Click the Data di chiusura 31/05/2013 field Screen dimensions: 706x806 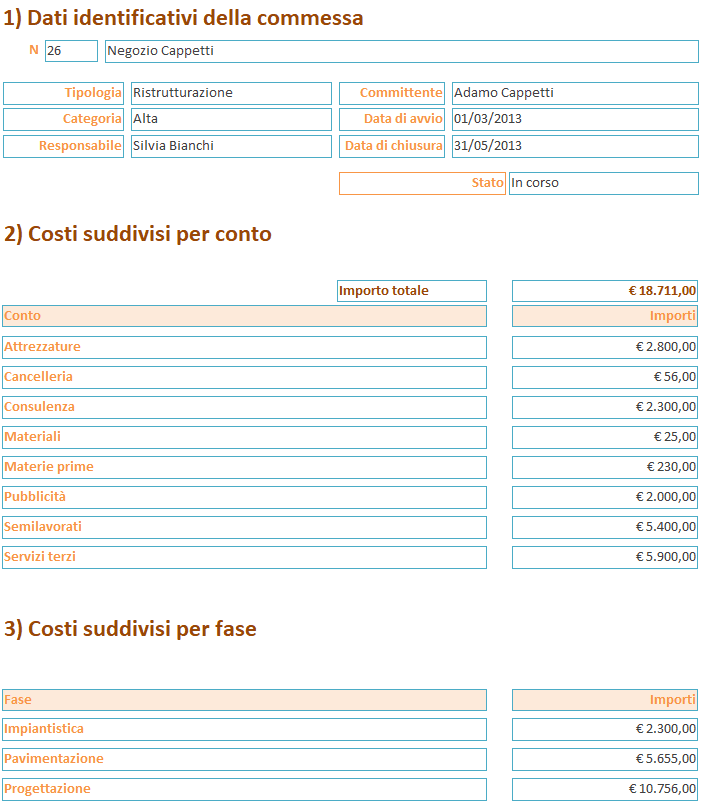click(x=575, y=146)
